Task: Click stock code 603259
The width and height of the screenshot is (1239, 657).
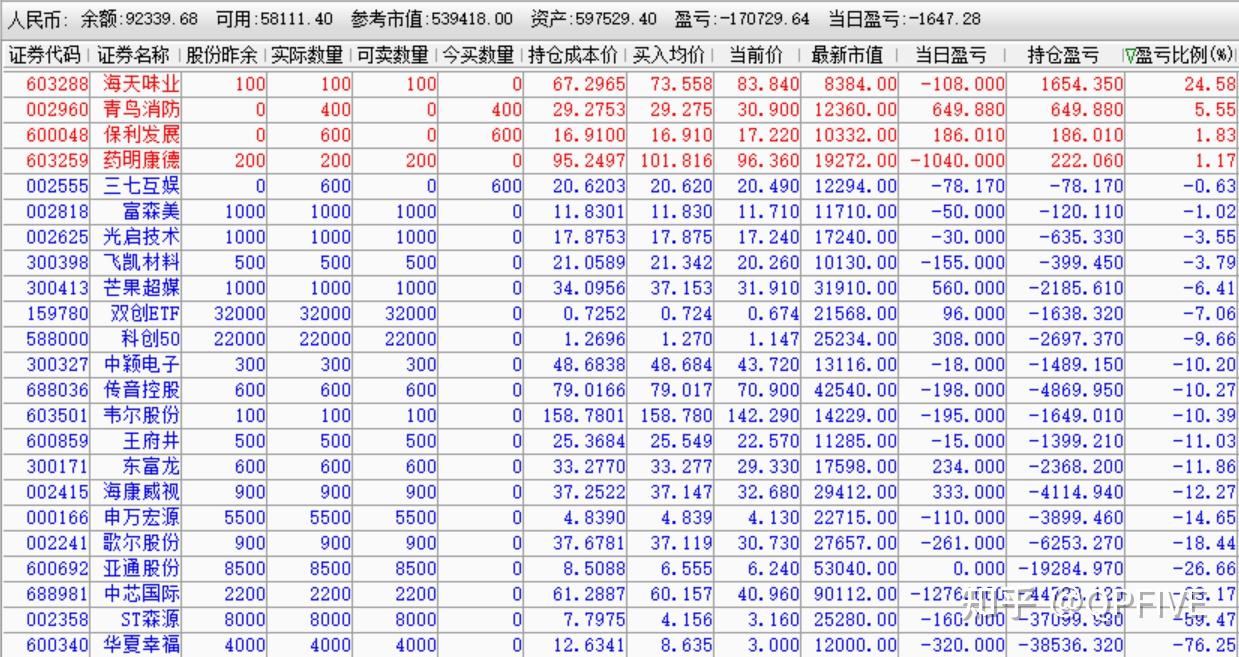Action: [x=57, y=160]
